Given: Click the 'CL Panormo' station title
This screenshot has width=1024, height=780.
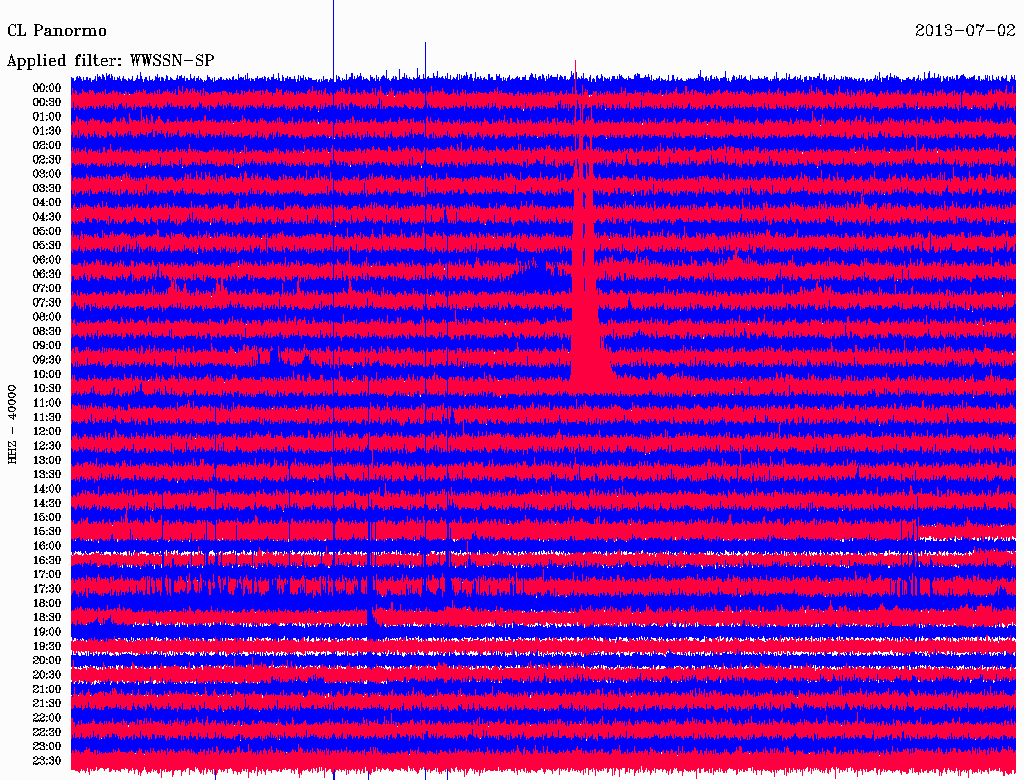Looking at the screenshot, I should (57, 31).
